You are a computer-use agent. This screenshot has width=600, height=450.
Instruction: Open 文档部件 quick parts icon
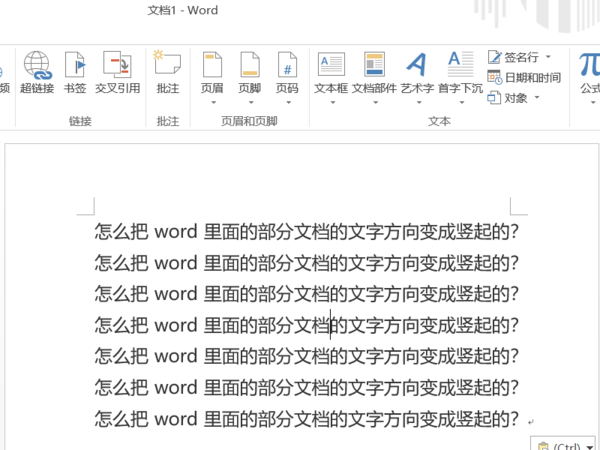[x=374, y=64]
